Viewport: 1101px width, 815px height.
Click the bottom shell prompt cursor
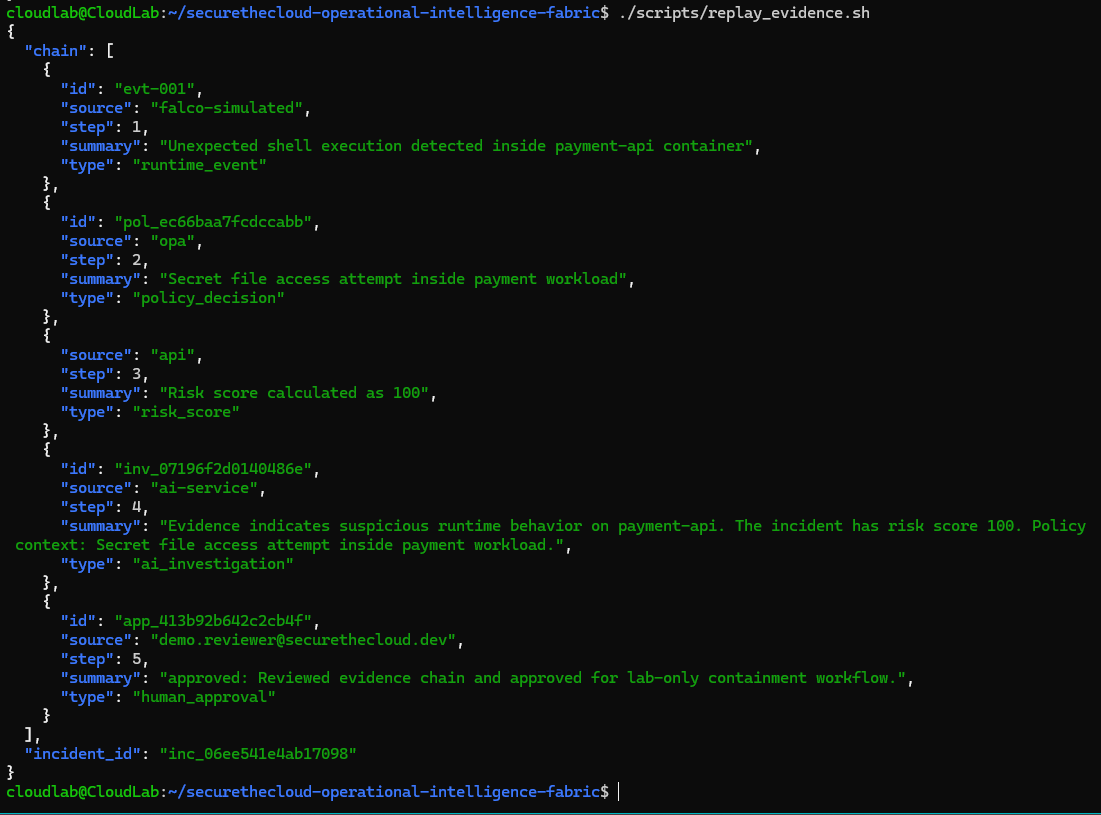[x=619, y=792]
